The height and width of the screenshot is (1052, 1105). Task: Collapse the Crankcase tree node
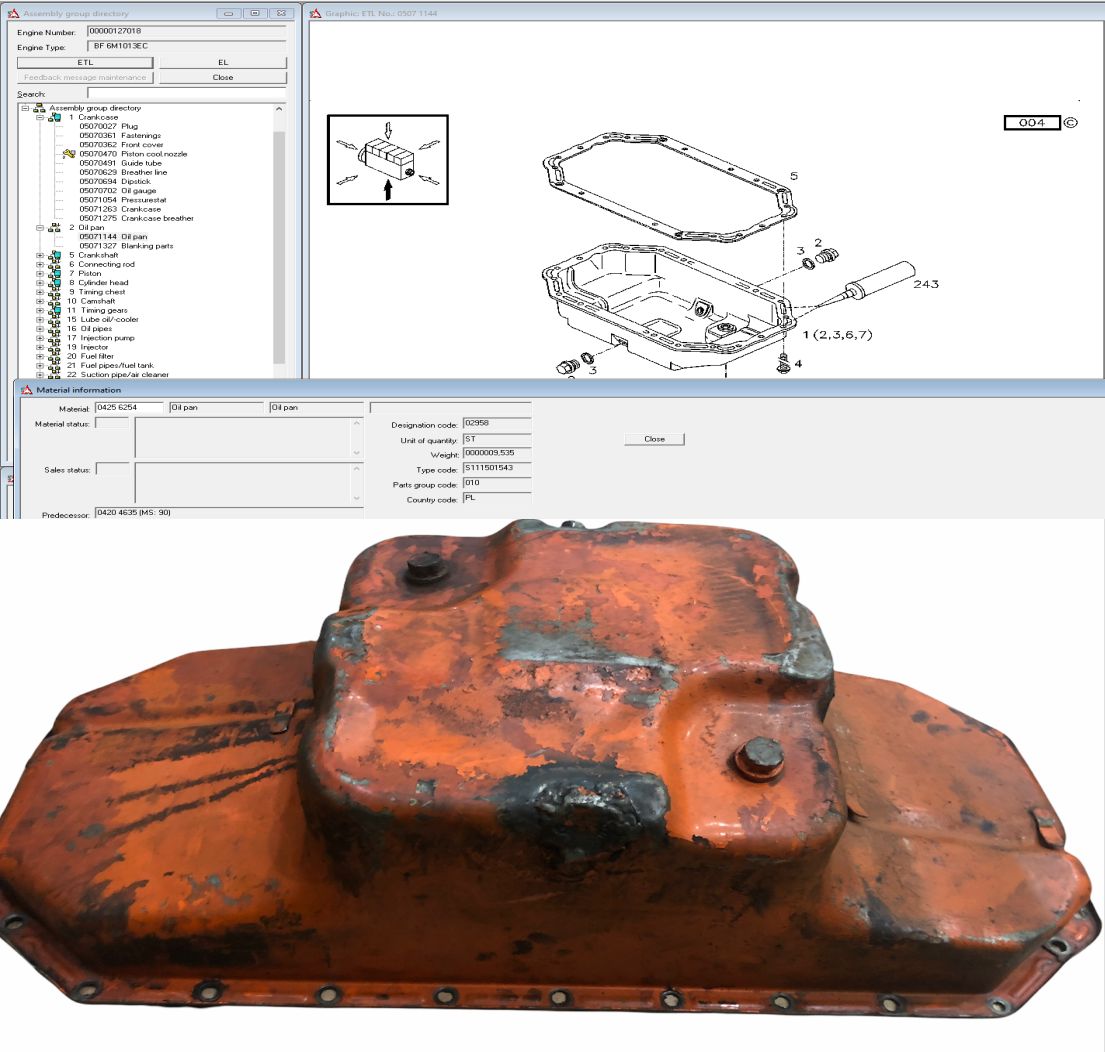click(x=41, y=117)
